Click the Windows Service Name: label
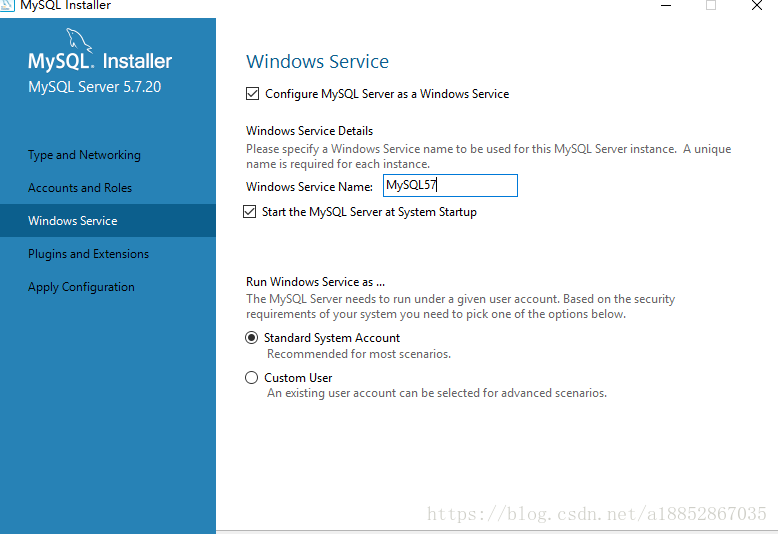 309,187
